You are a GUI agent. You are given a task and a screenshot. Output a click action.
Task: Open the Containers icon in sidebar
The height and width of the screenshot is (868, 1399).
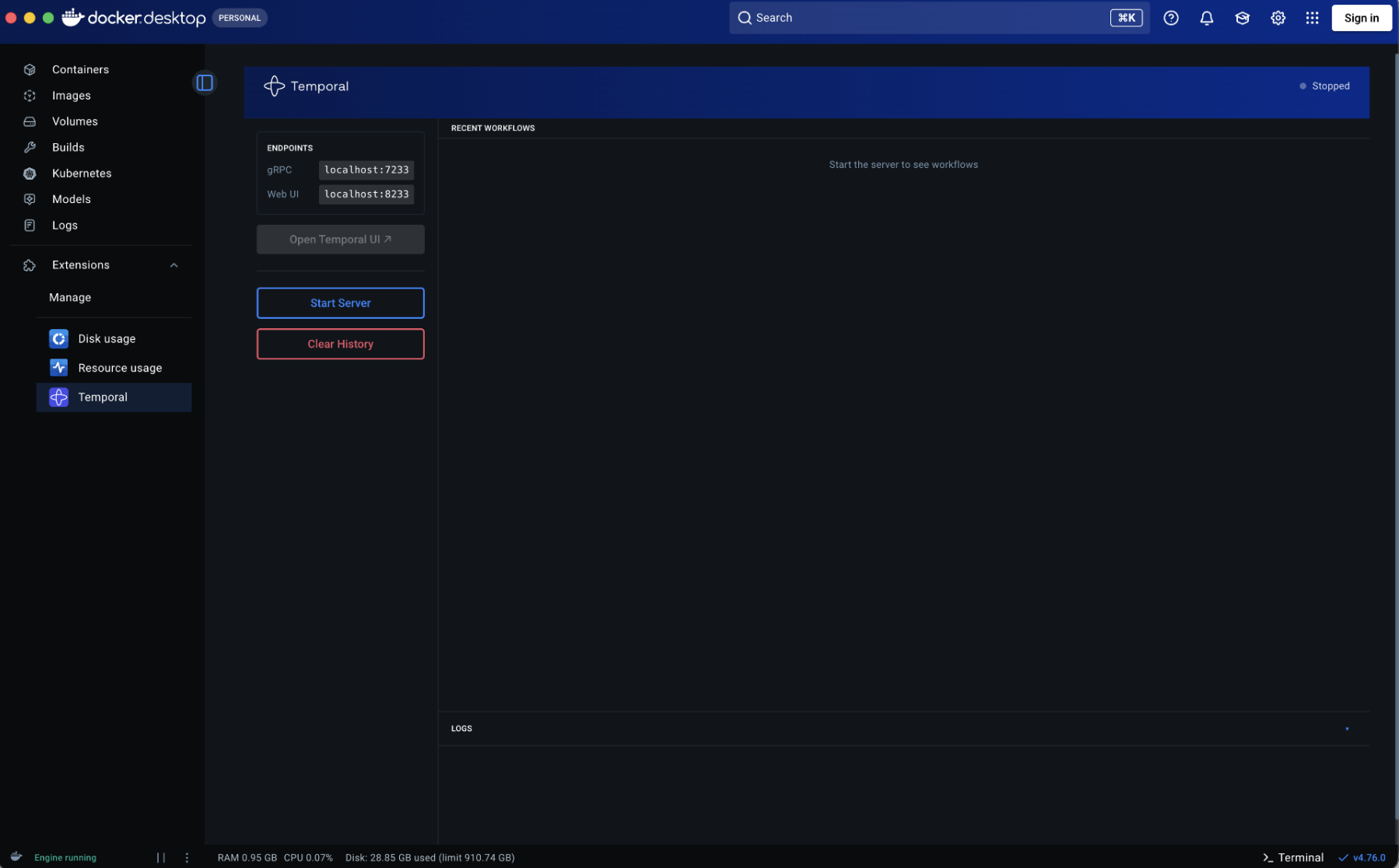pos(30,69)
